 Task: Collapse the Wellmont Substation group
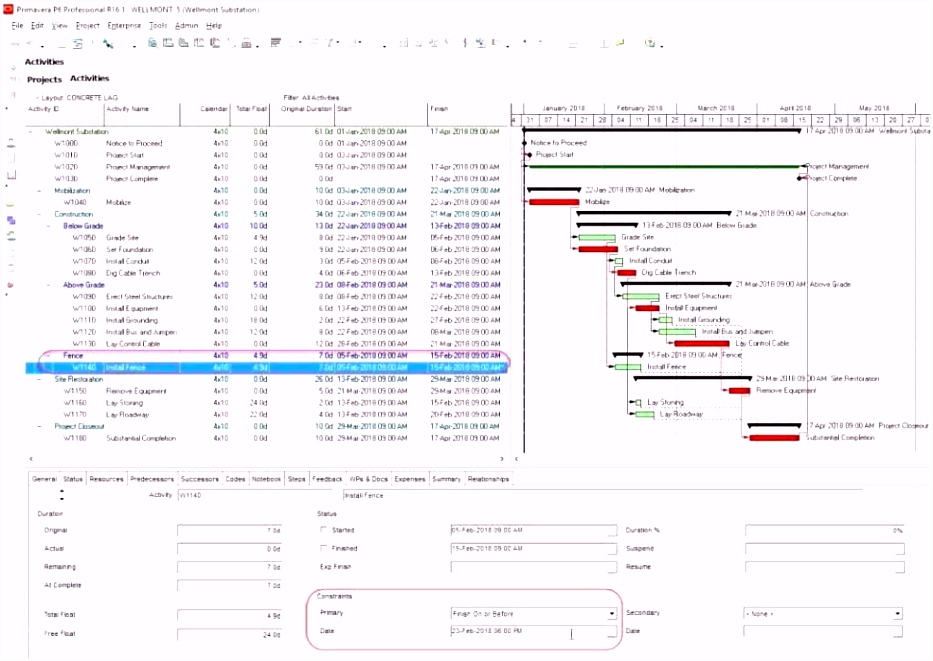tap(32, 131)
